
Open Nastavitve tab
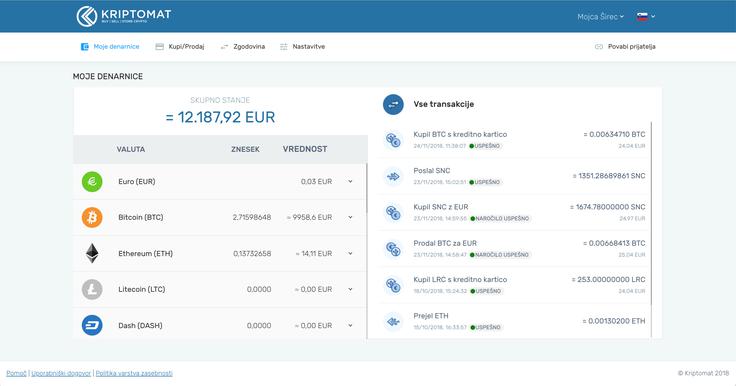pyautogui.click(x=302, y=46)
